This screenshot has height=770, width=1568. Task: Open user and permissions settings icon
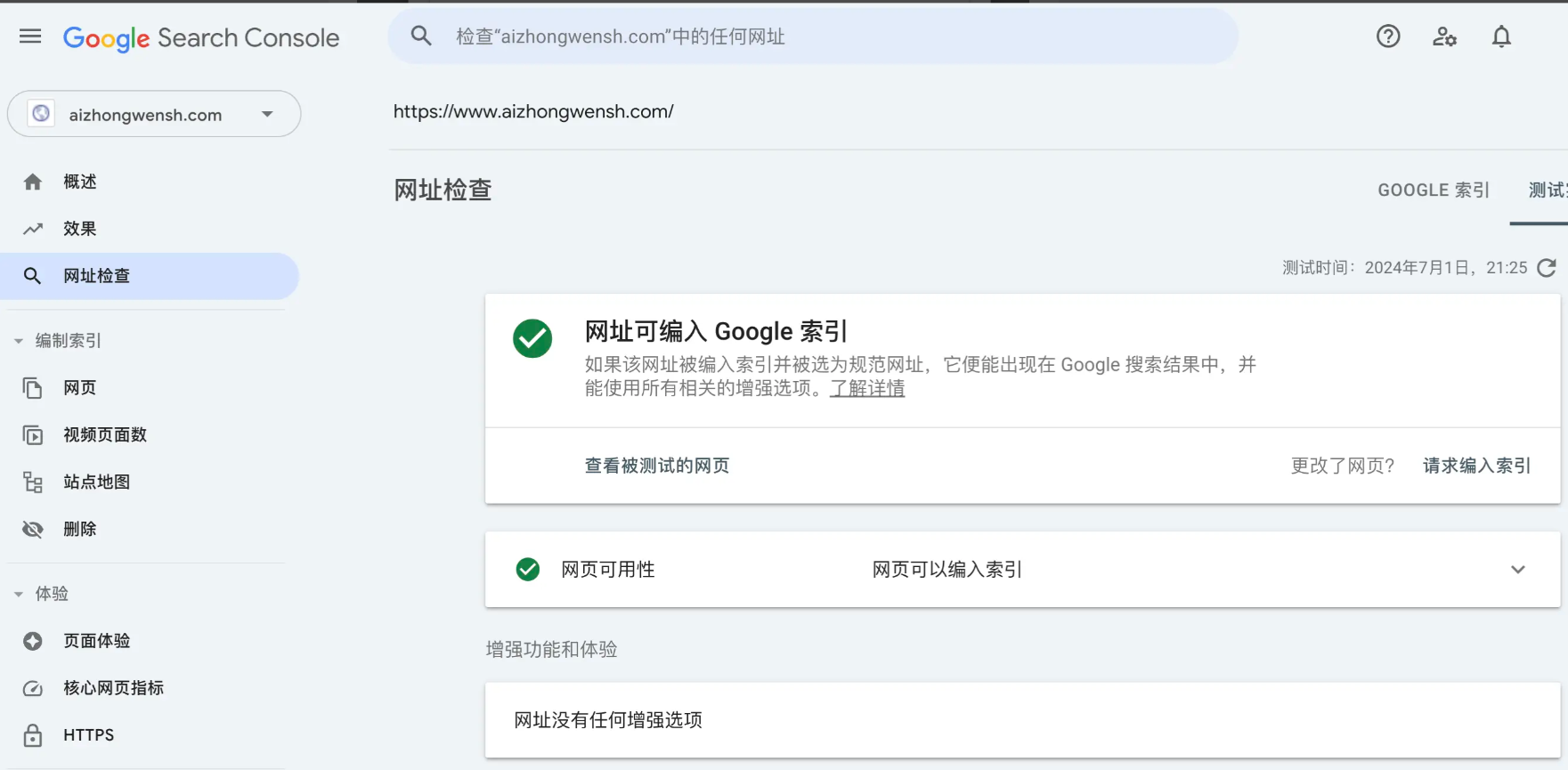[1444, 36]
